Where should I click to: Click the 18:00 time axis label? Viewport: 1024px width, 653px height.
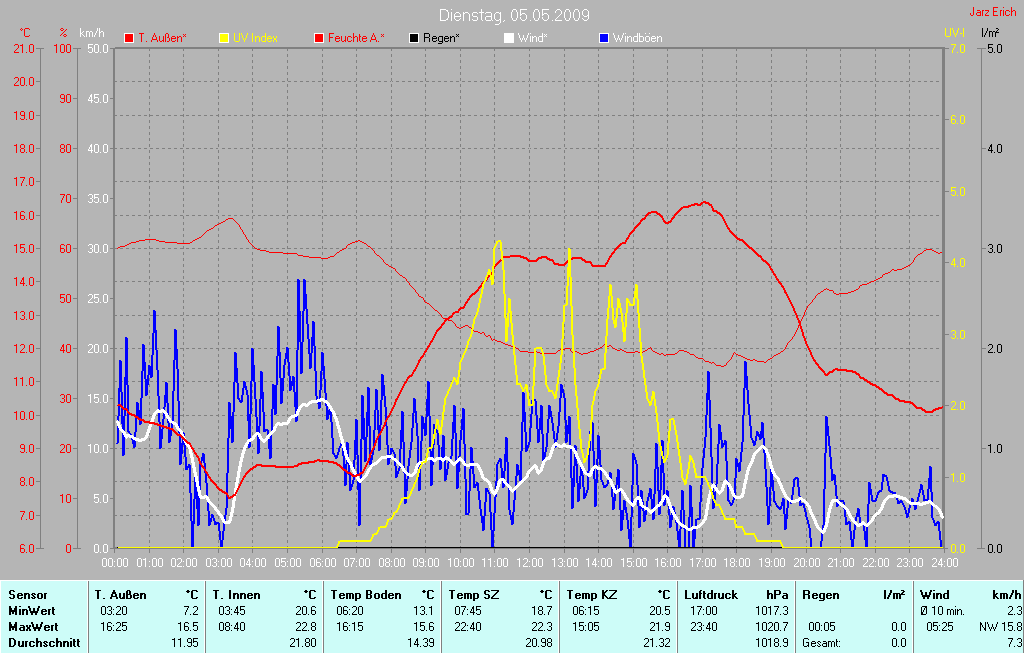(x=737, y=562)
